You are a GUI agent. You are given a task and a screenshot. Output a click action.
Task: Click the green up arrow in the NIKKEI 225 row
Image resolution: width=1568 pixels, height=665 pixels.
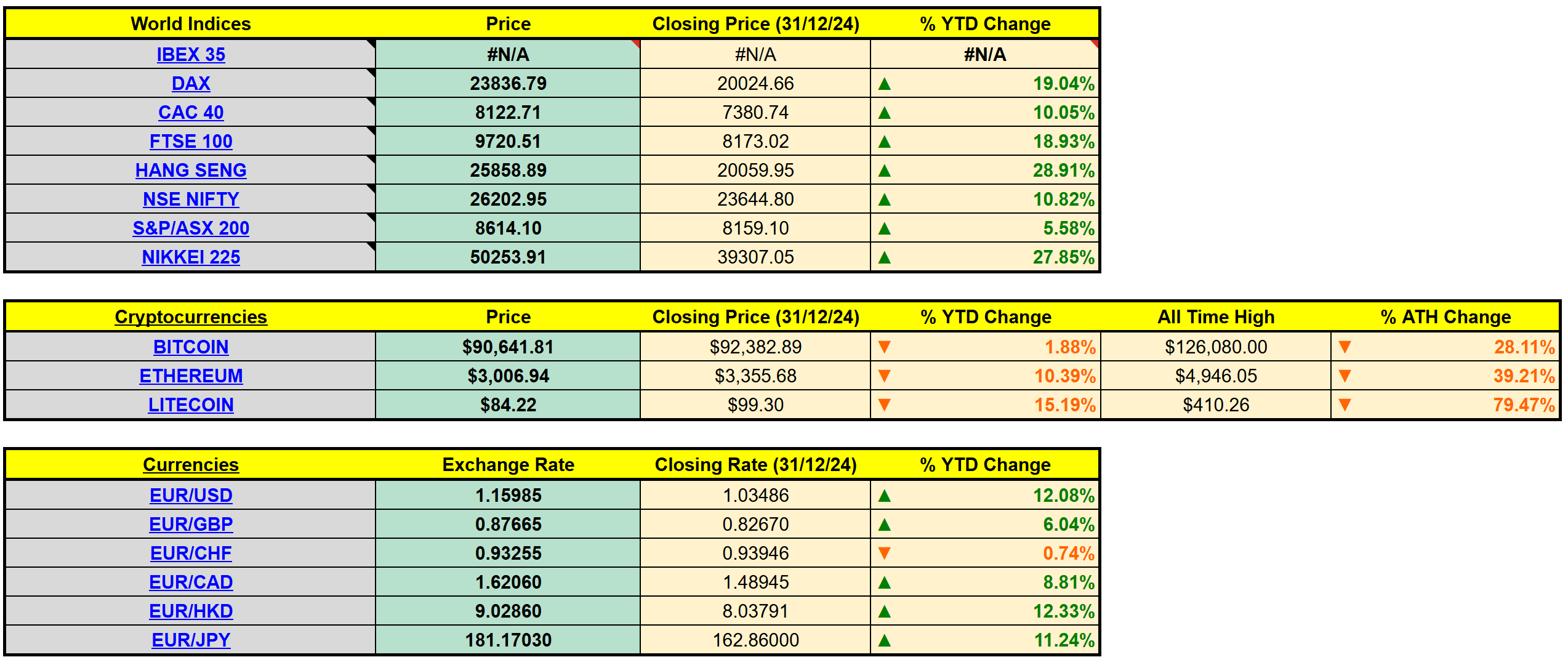884,257
